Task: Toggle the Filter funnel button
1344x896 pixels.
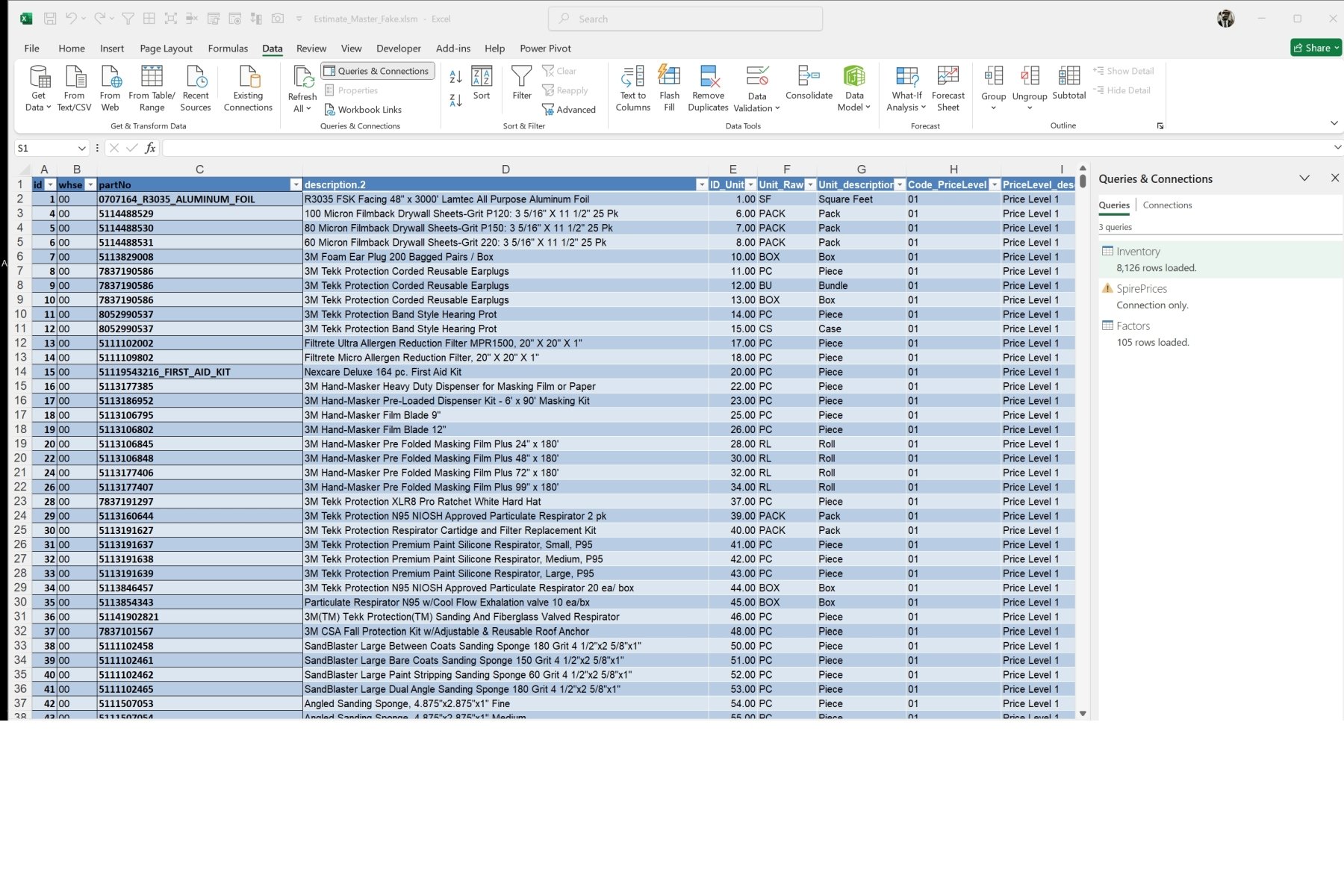Action: click(x=522, y=83)
